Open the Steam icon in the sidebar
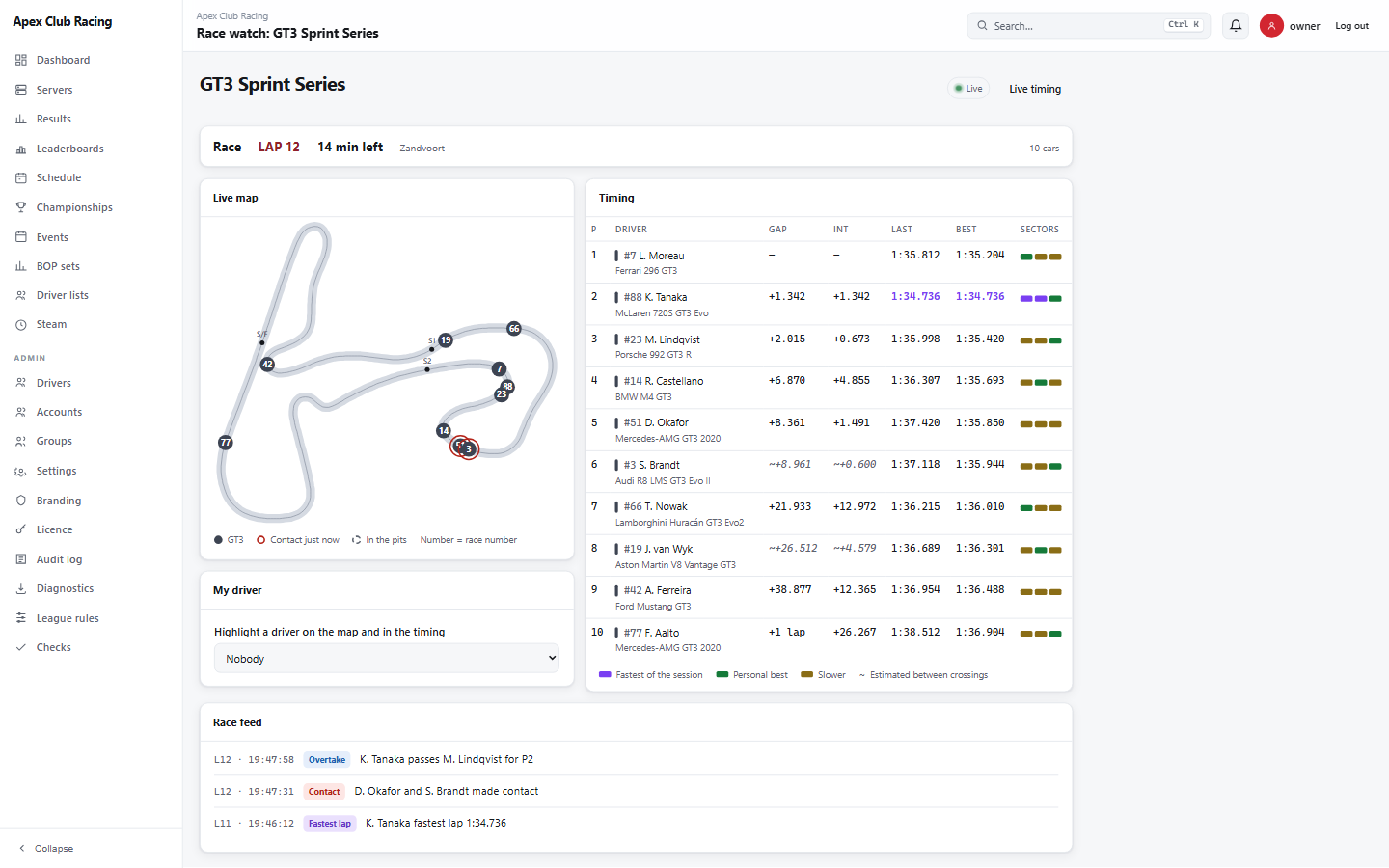 coord(21,324)
